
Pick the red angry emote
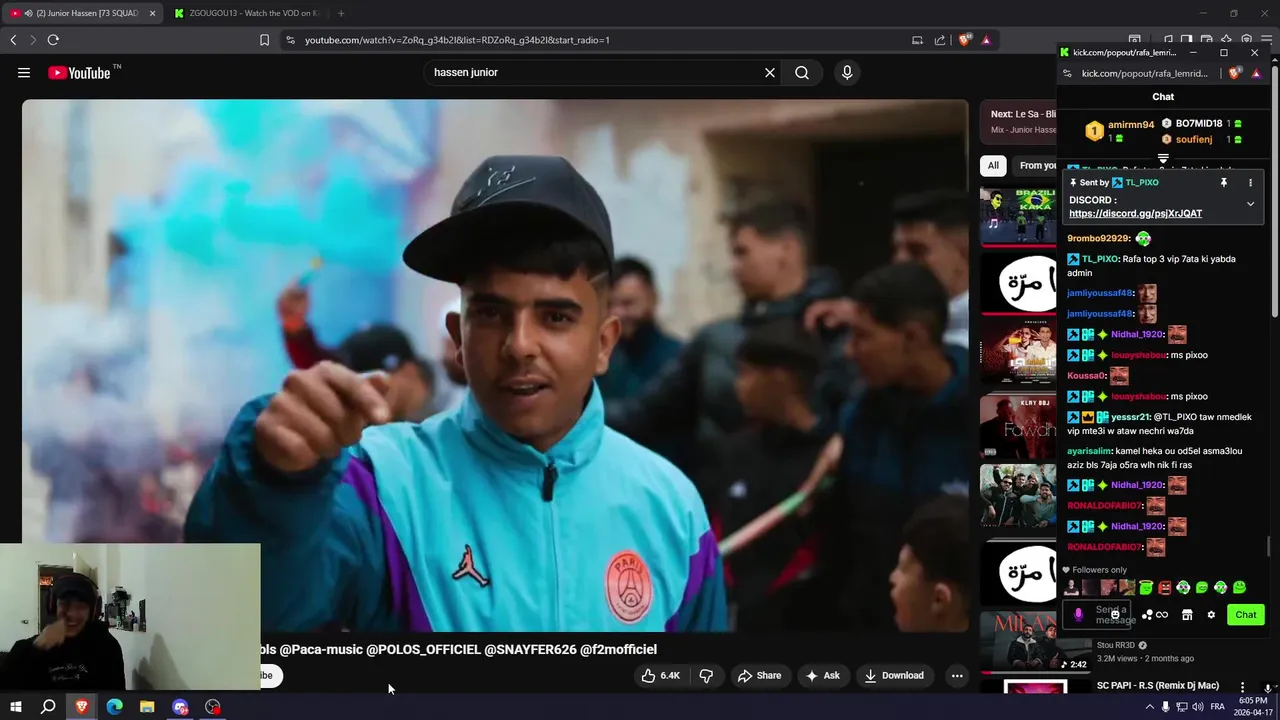point(1164,588)
